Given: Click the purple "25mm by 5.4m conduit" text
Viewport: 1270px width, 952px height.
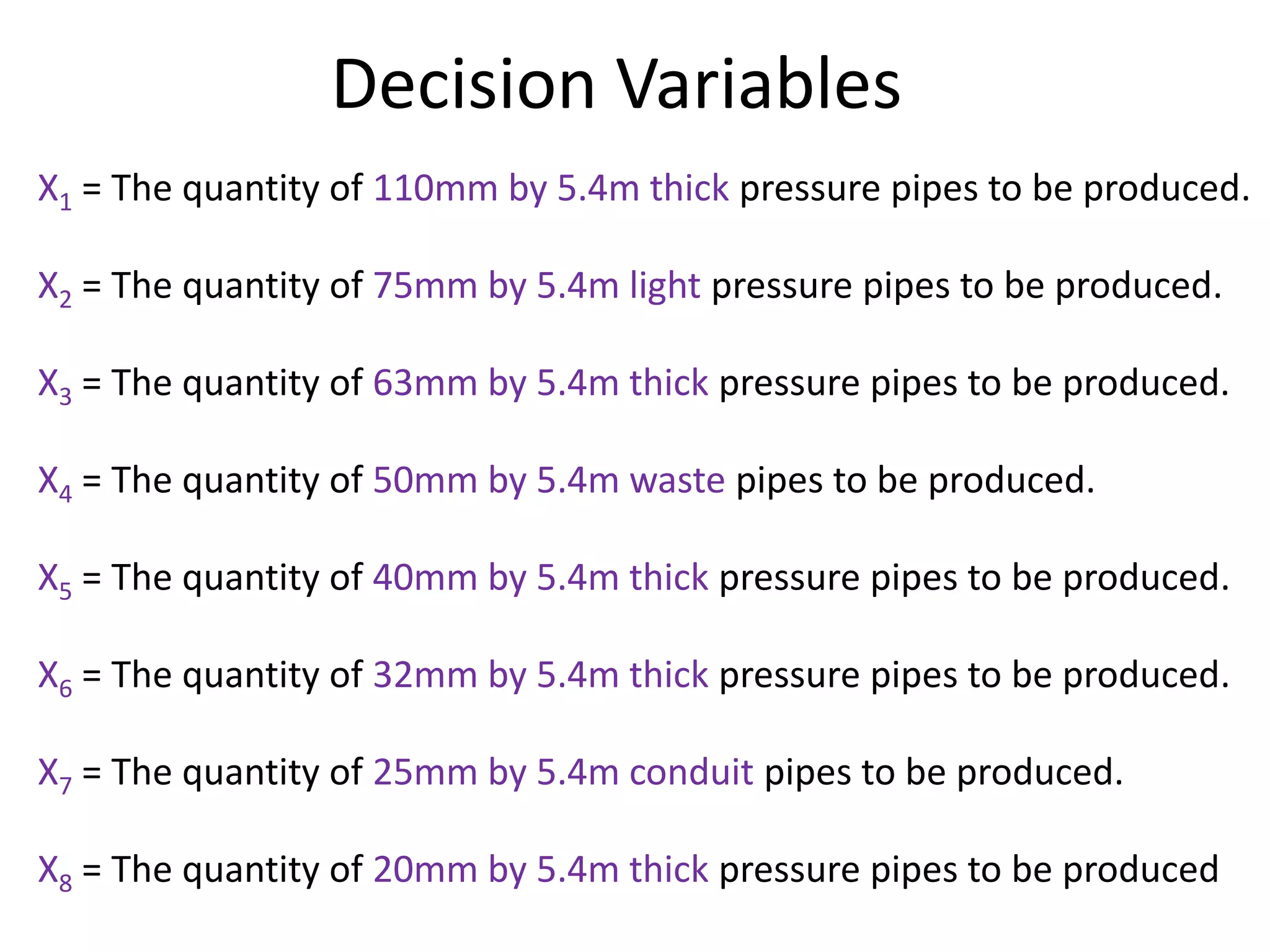Looking at the screenshot, I should coord(563,772).
